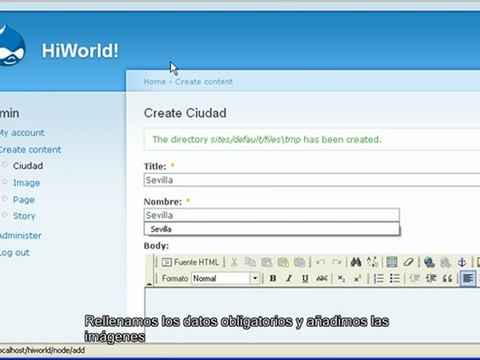This screenshot has width=480, height=360.
Task: Click the HiWorld! site title
Action: (x=80, y=51)
